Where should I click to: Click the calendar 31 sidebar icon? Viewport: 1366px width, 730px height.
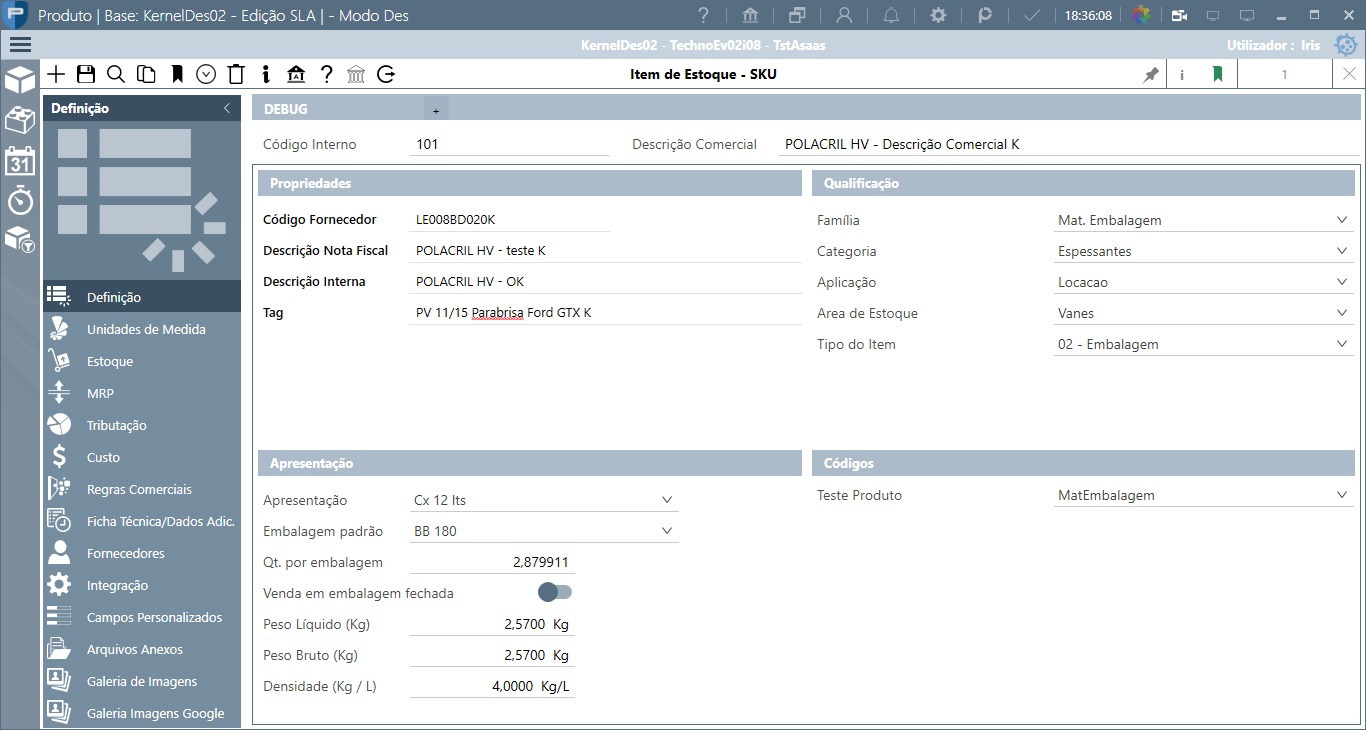[20, 161]
